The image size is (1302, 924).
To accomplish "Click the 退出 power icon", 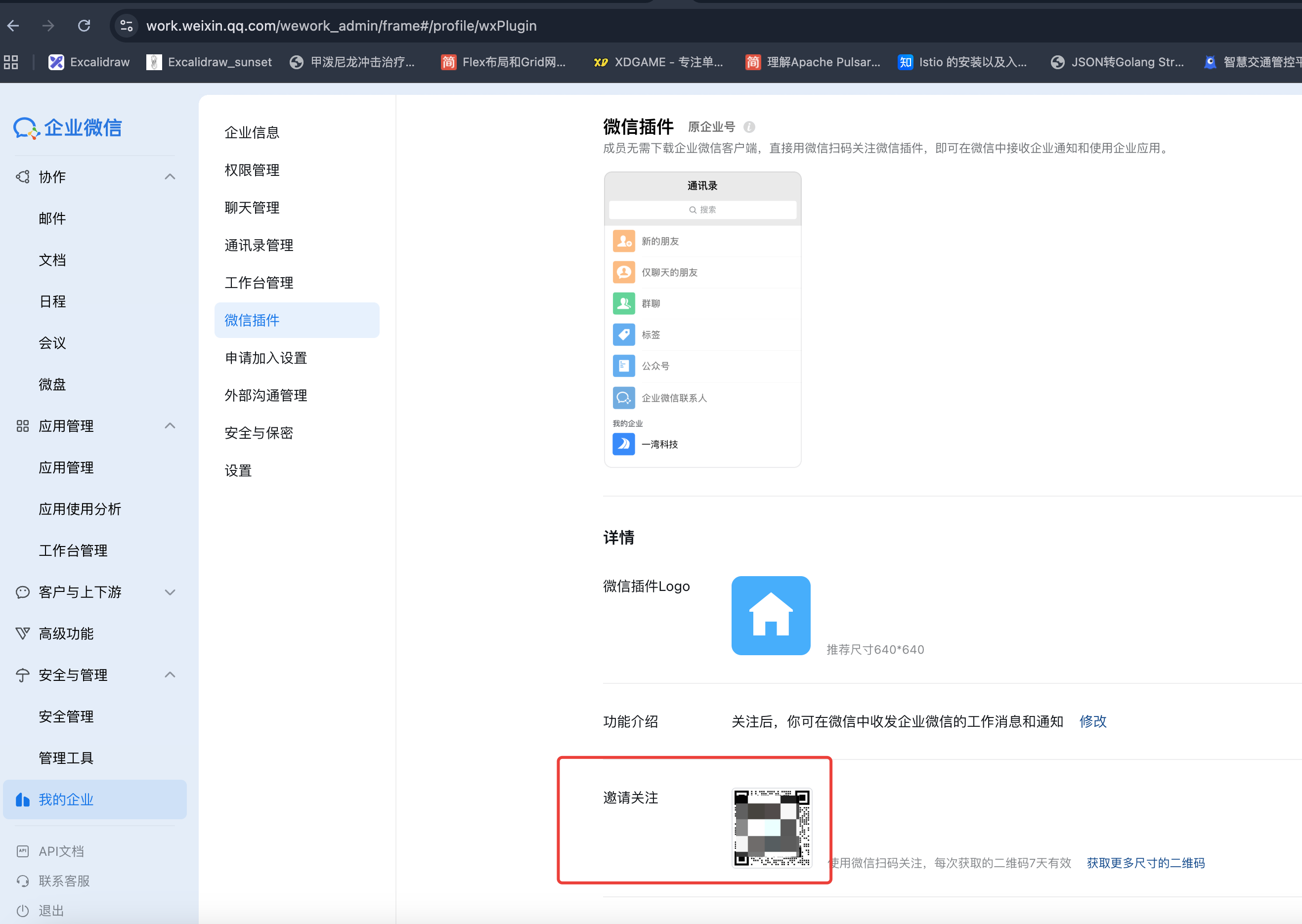I will 23,910.
